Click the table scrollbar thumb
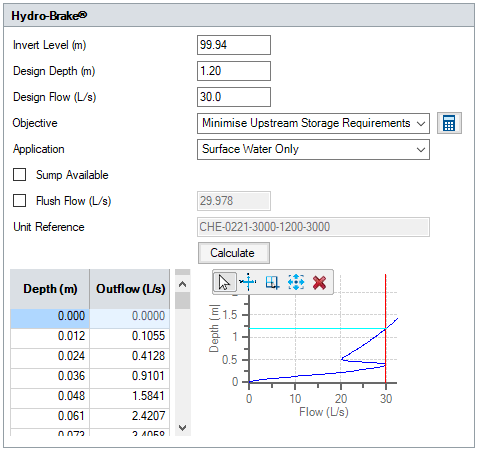This screenshot has width=478, height=452. pyautogui.click(x=182, y=301)
